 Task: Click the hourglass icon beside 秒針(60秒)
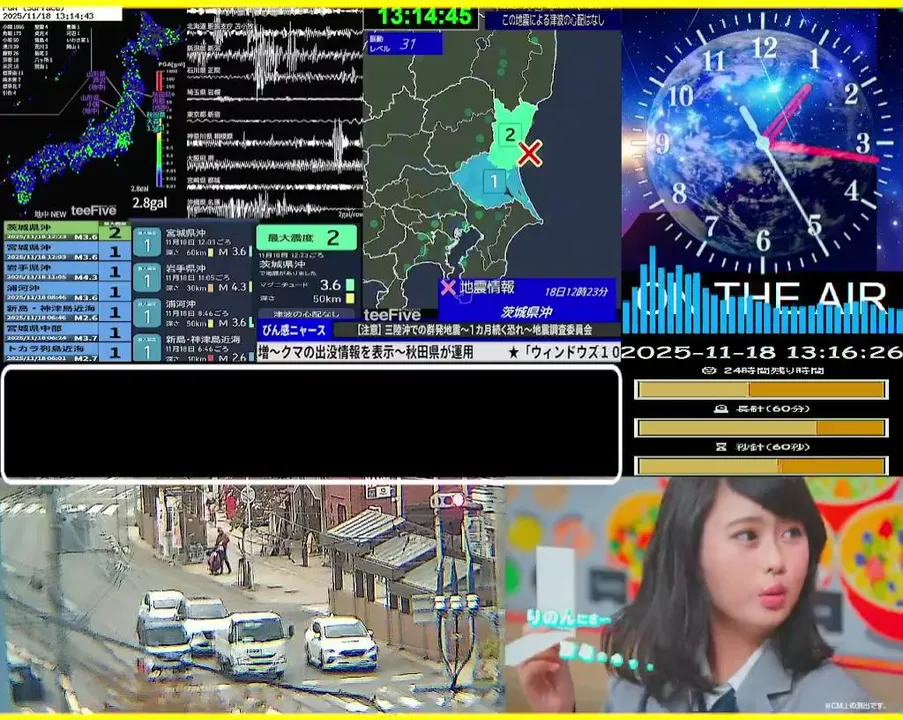pos(721,446)
